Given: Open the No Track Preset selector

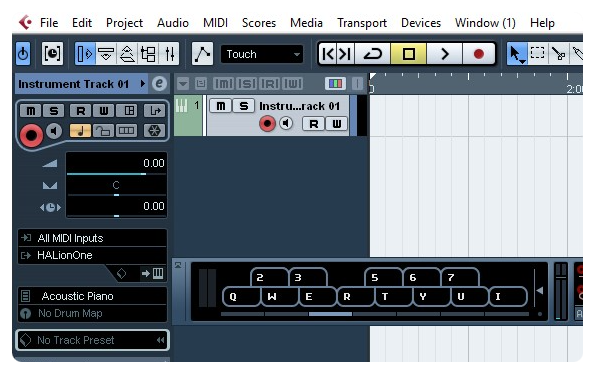Looking at the screenshot, I should click(x=93, y=340).
